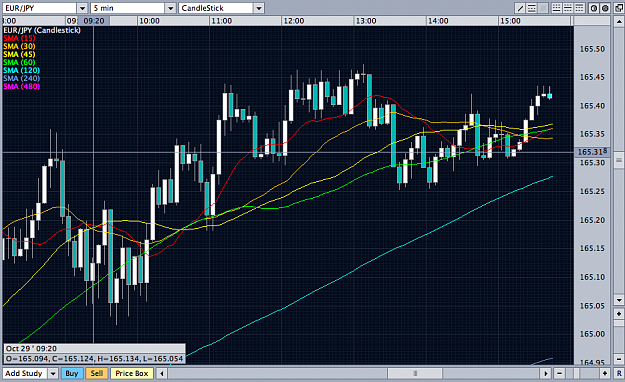The height and width of the screenshot is (382, 625).
Task: Click the CandleStick chart type field
Action: click(216, 8)
